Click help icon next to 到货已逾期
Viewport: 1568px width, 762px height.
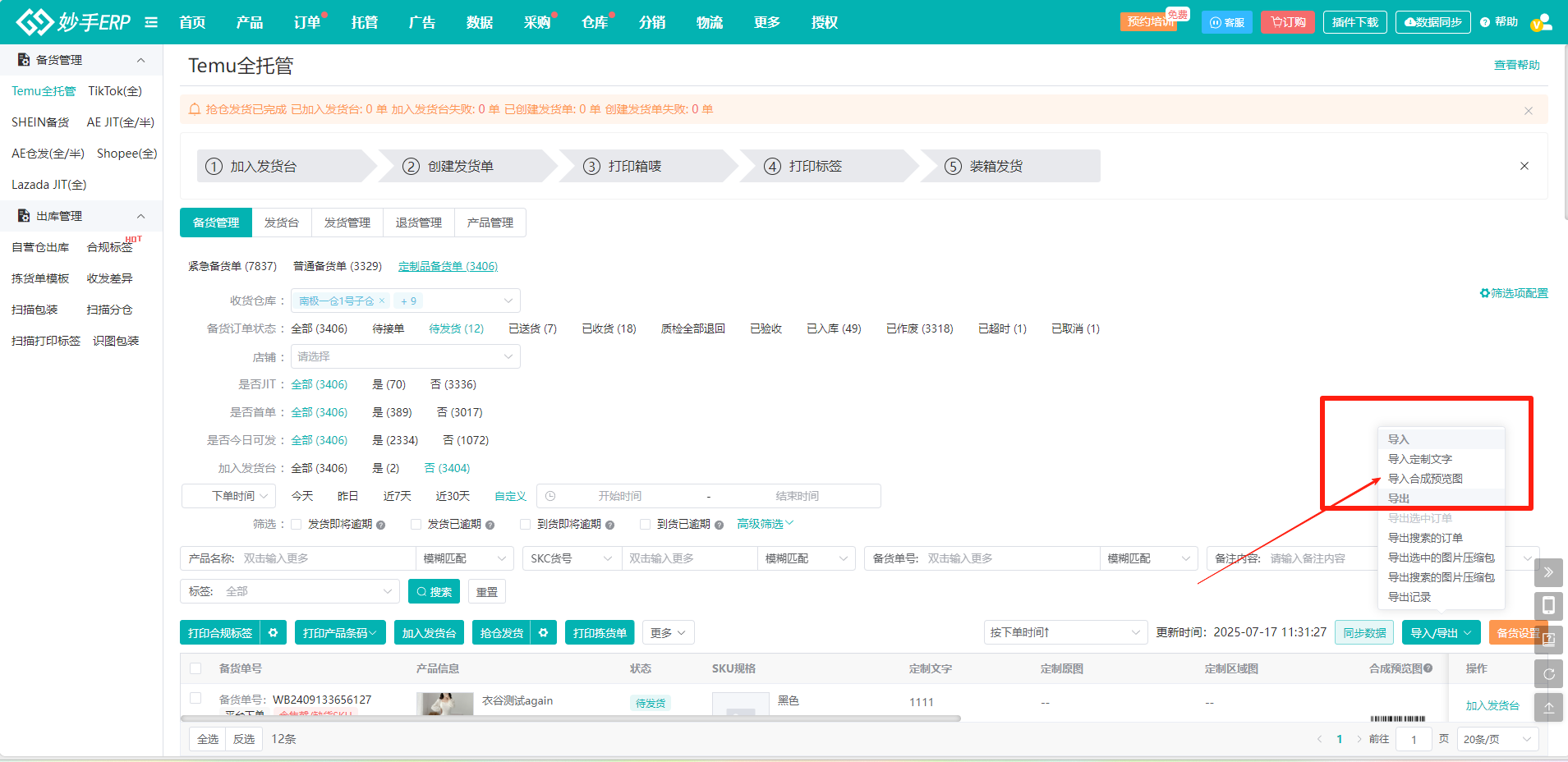pyautogui.click(x=719, y=525)
